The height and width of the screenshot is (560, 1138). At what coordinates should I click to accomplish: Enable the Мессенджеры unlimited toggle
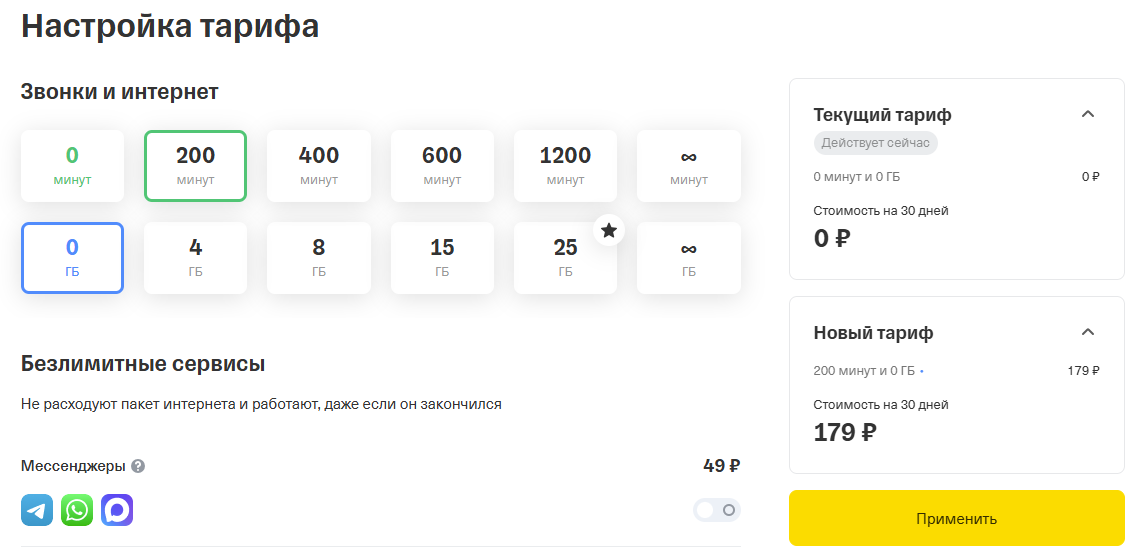coord(717,510)
